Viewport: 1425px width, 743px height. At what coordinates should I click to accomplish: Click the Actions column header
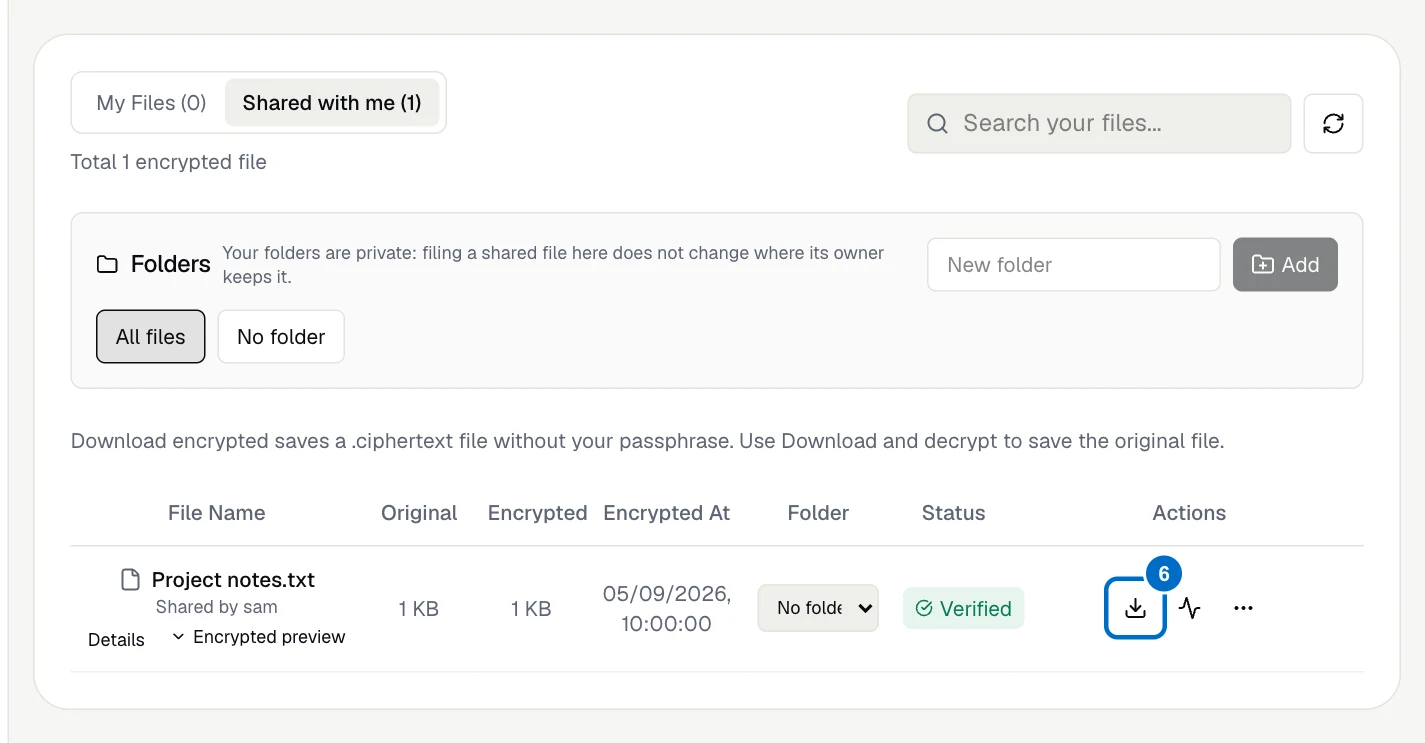pyautogui.click(x=1189, y=513)
